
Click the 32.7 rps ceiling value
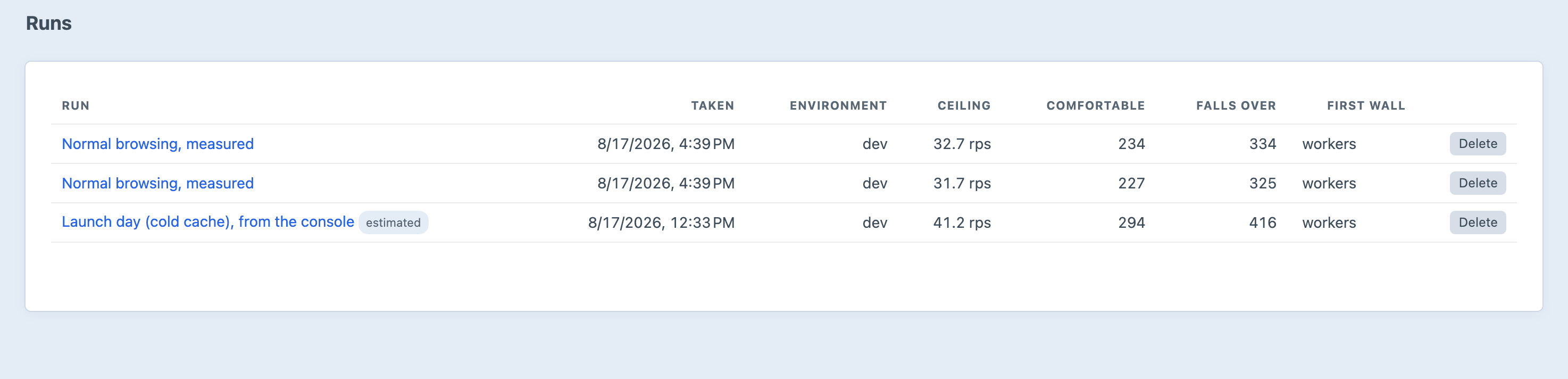click(962, 144)
